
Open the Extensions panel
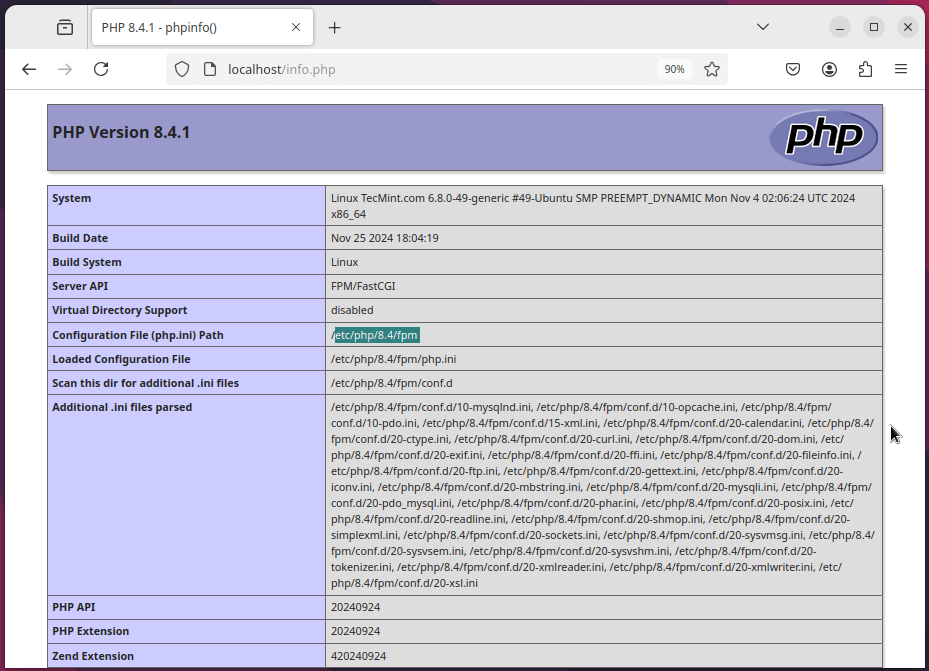(x=865, y=69)
